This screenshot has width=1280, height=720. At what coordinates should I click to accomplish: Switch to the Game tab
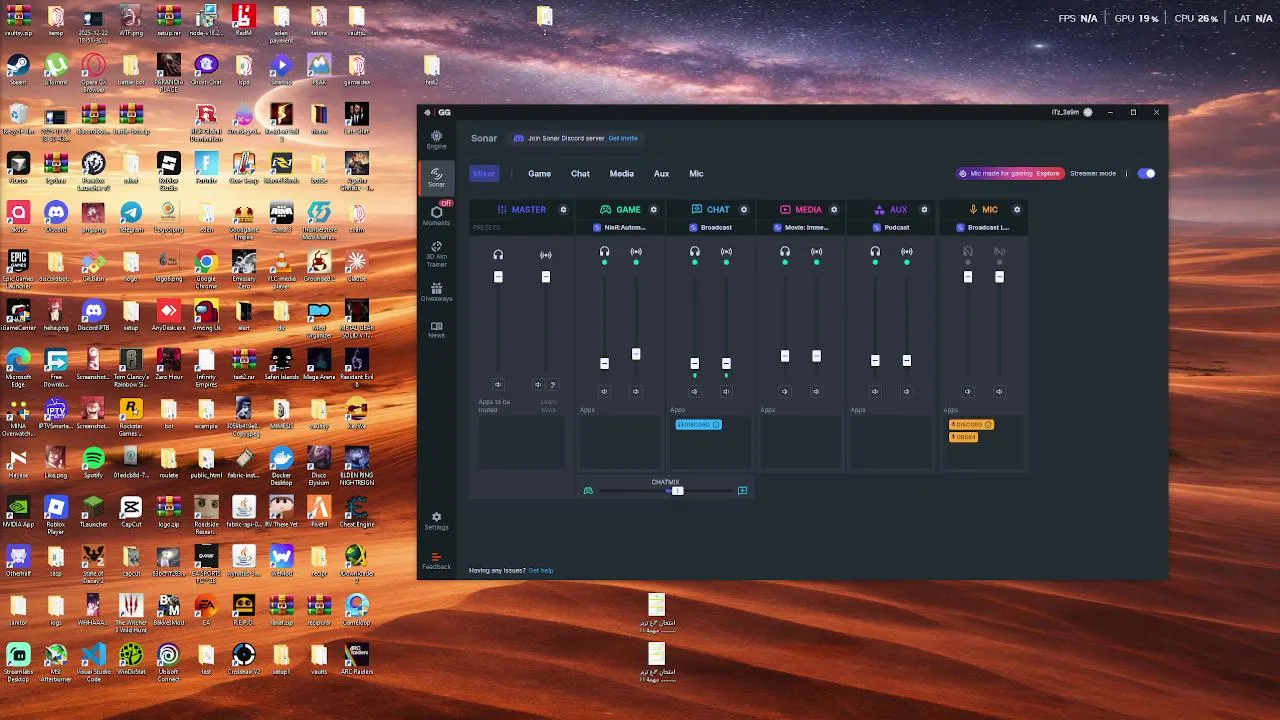(x=539, y=174)
